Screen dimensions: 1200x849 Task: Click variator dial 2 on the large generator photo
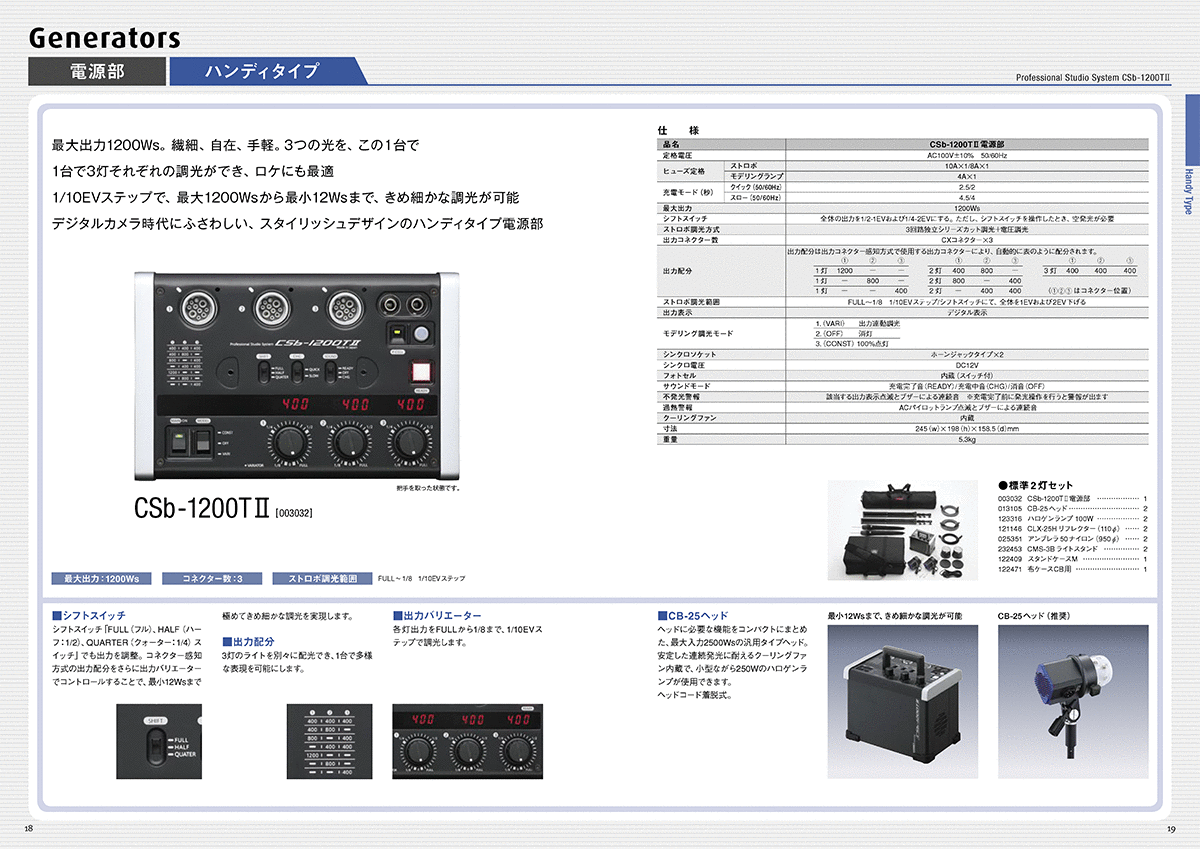(348, 441)
